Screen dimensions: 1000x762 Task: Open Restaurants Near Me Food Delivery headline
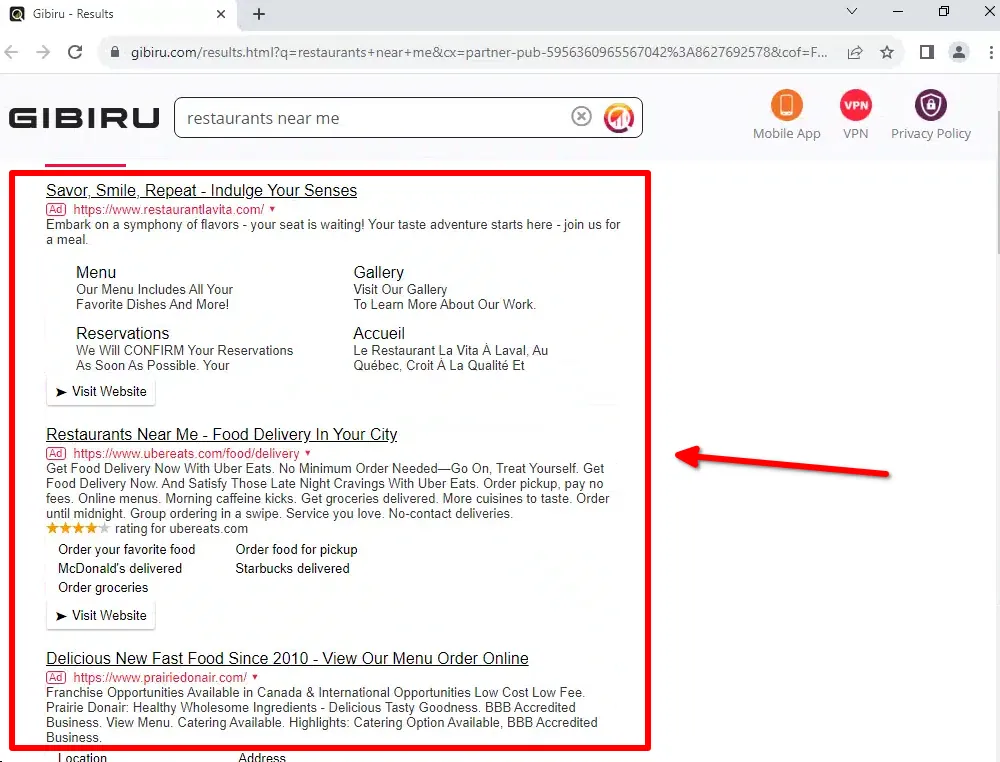pyautogui.click(x=221, y=434)
